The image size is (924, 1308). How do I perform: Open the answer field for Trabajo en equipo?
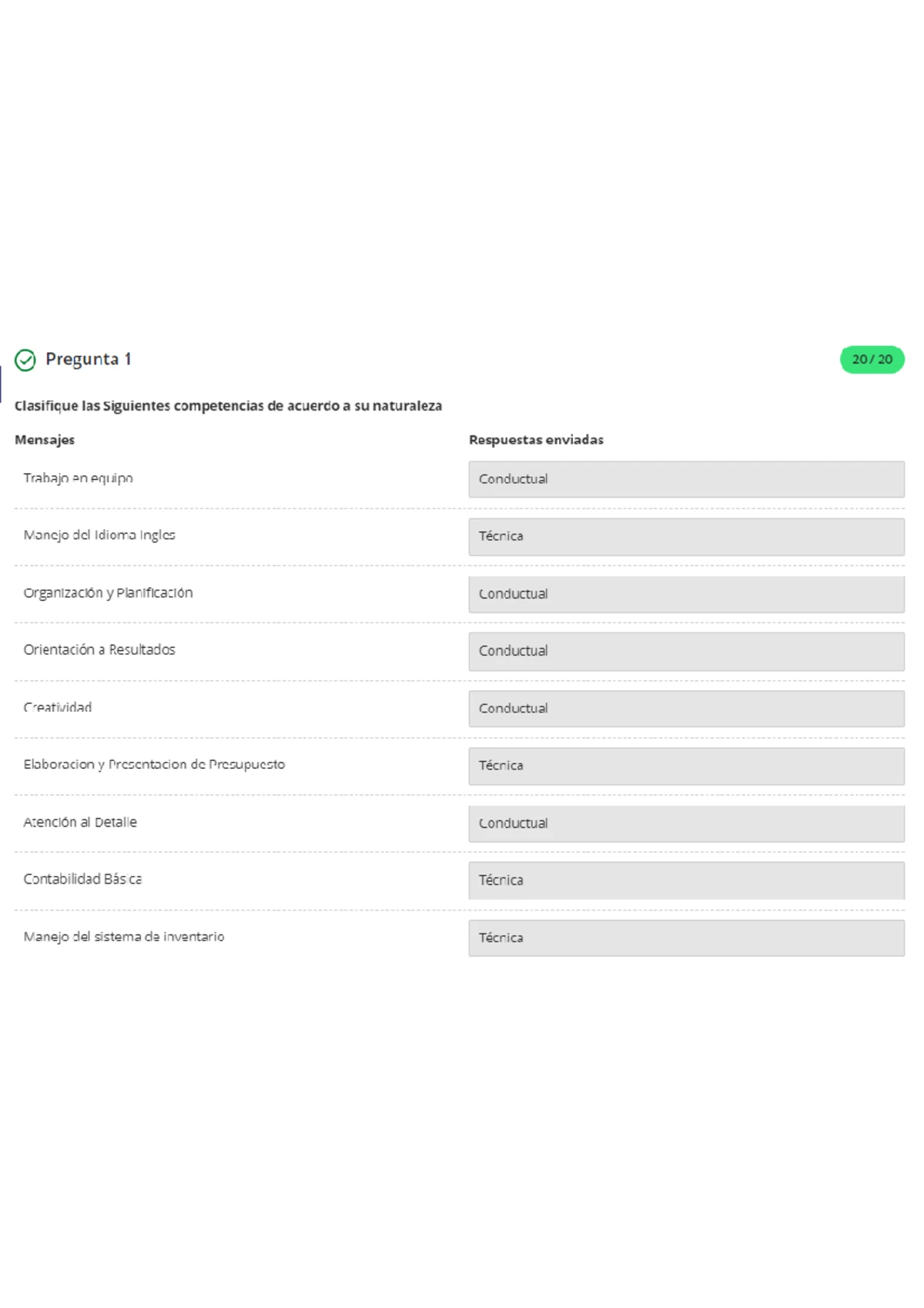point(686,479)
